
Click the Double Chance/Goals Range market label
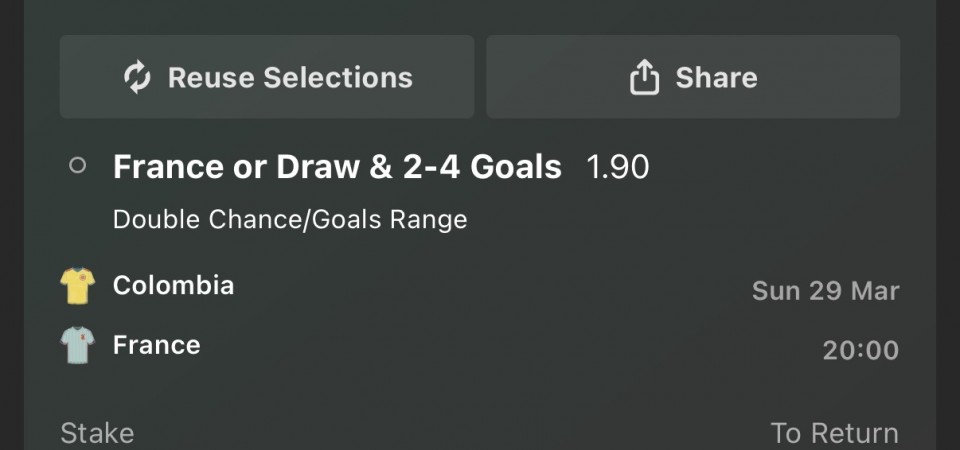click(x=290, y=219)
